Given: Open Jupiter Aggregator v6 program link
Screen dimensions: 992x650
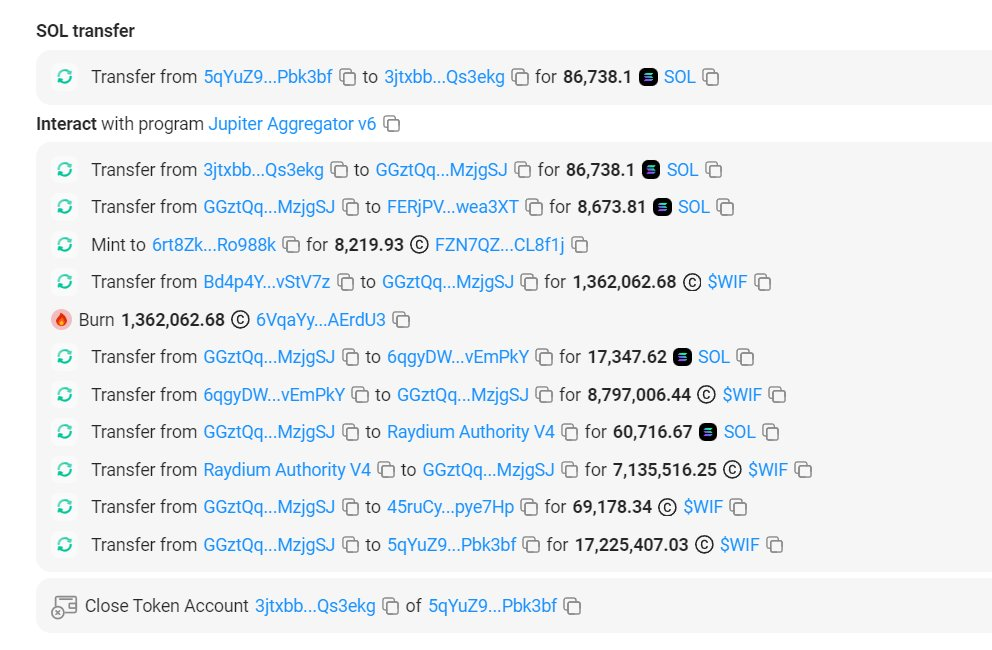Looking at the screenshot, I should 292,124.
